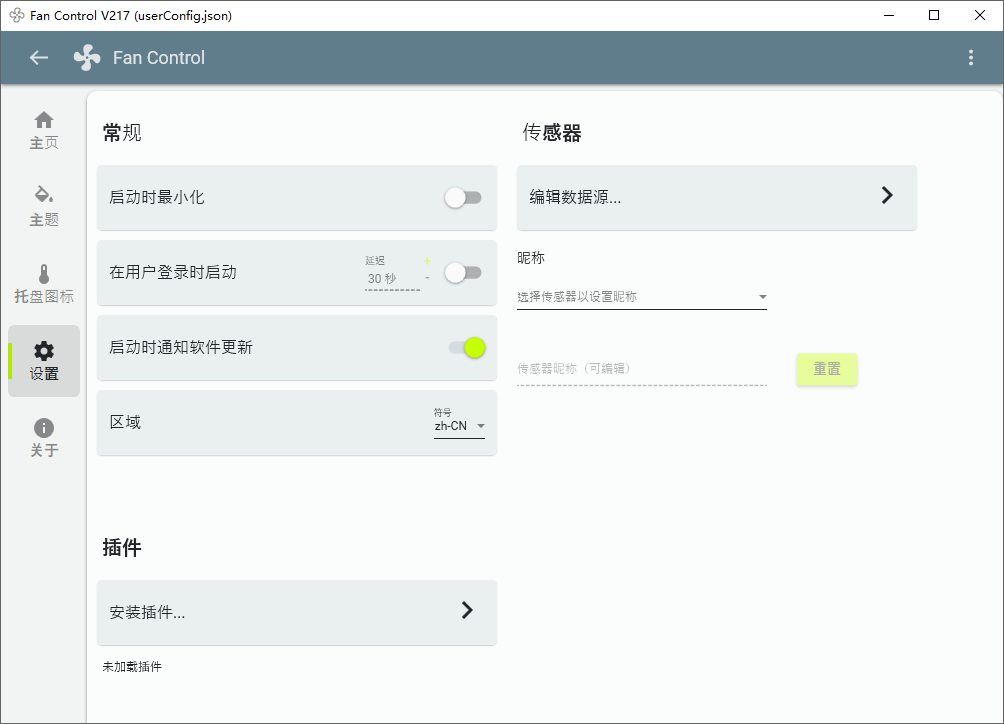This screenshot has height=724, width=1004.
Task: Disable 启动时通知软件更新 toggle
Action: pyautogui.click(x=466, y=347)
